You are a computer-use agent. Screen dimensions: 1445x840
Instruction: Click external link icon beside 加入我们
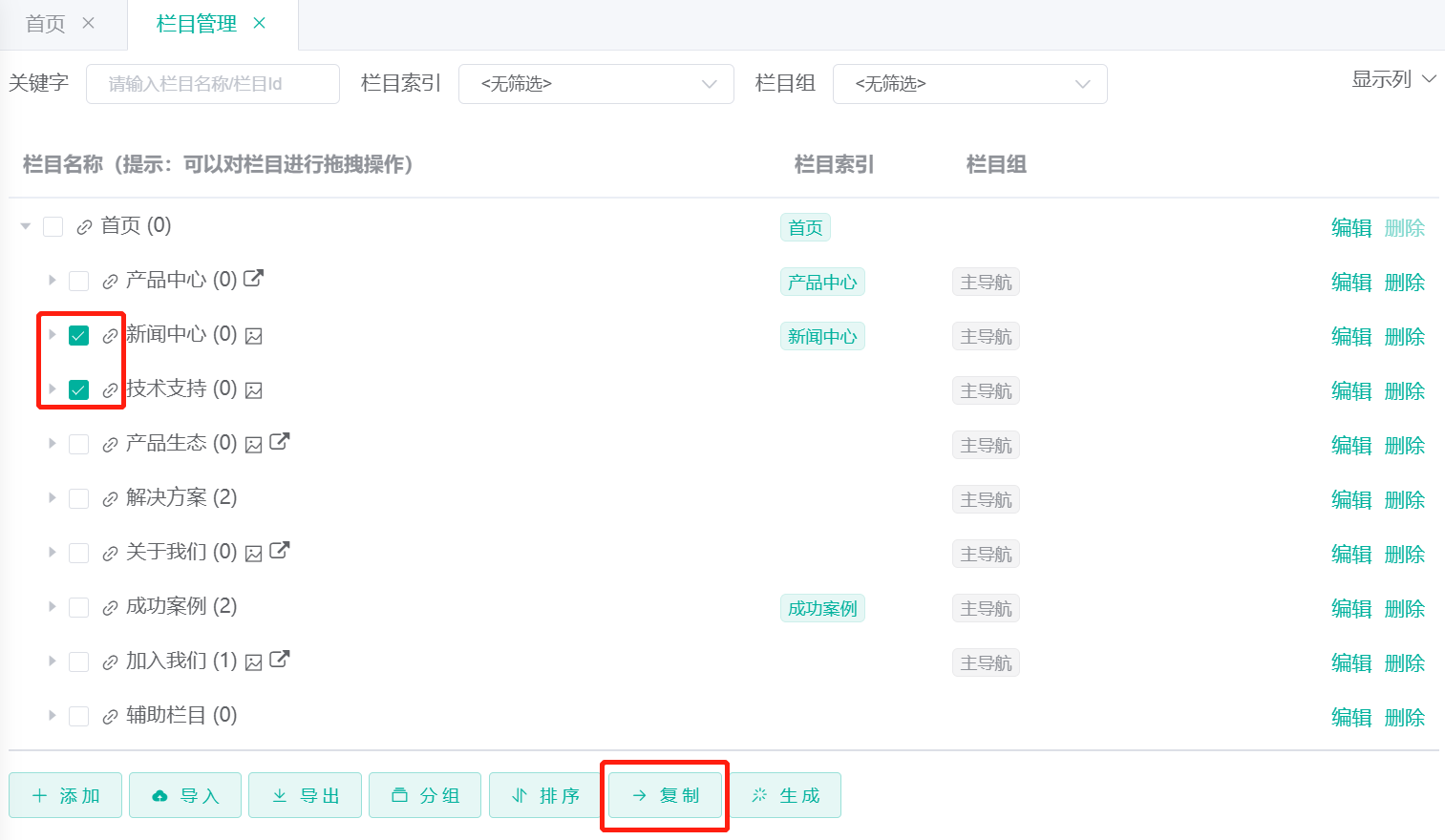point(279,660)
